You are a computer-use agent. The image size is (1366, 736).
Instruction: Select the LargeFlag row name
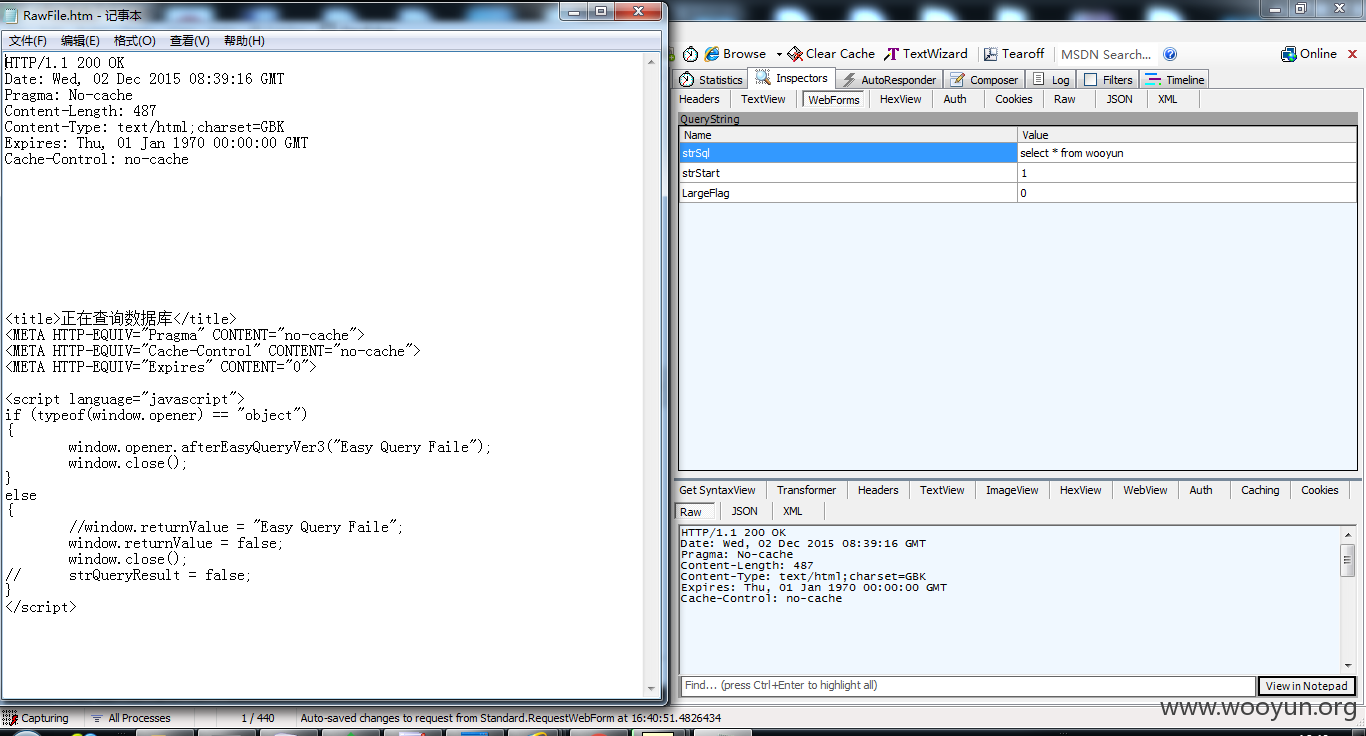(x=848, y=193)
